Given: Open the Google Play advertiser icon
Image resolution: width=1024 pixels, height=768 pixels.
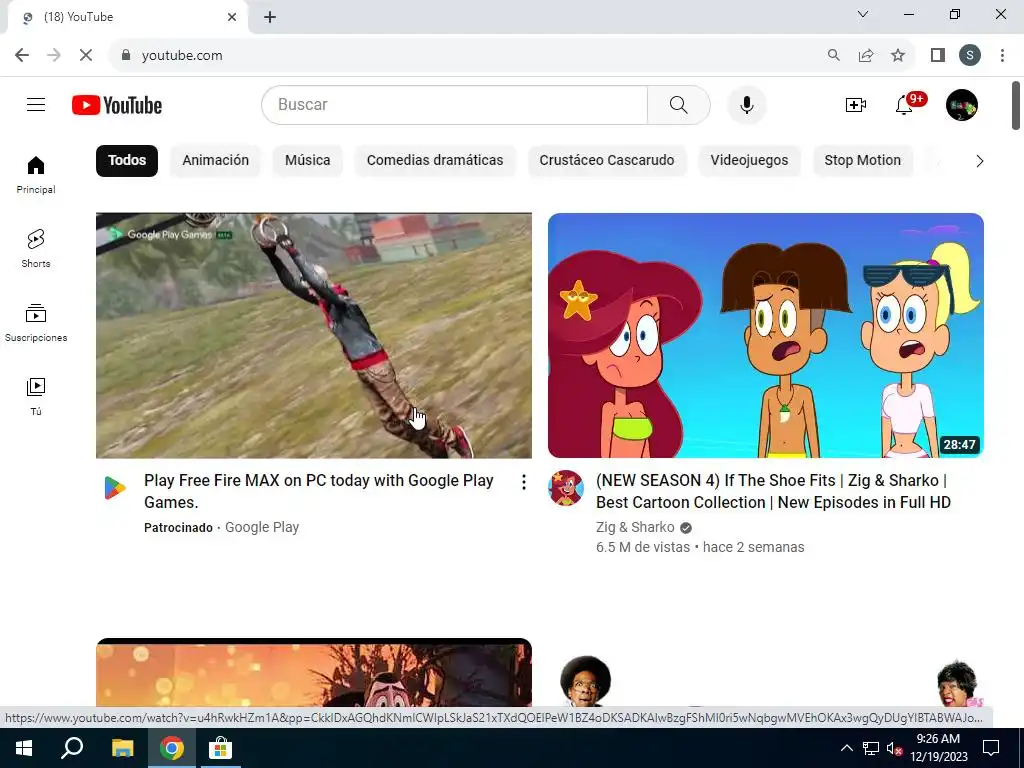Looking at the screenshot, I should (x=115, y=488).
